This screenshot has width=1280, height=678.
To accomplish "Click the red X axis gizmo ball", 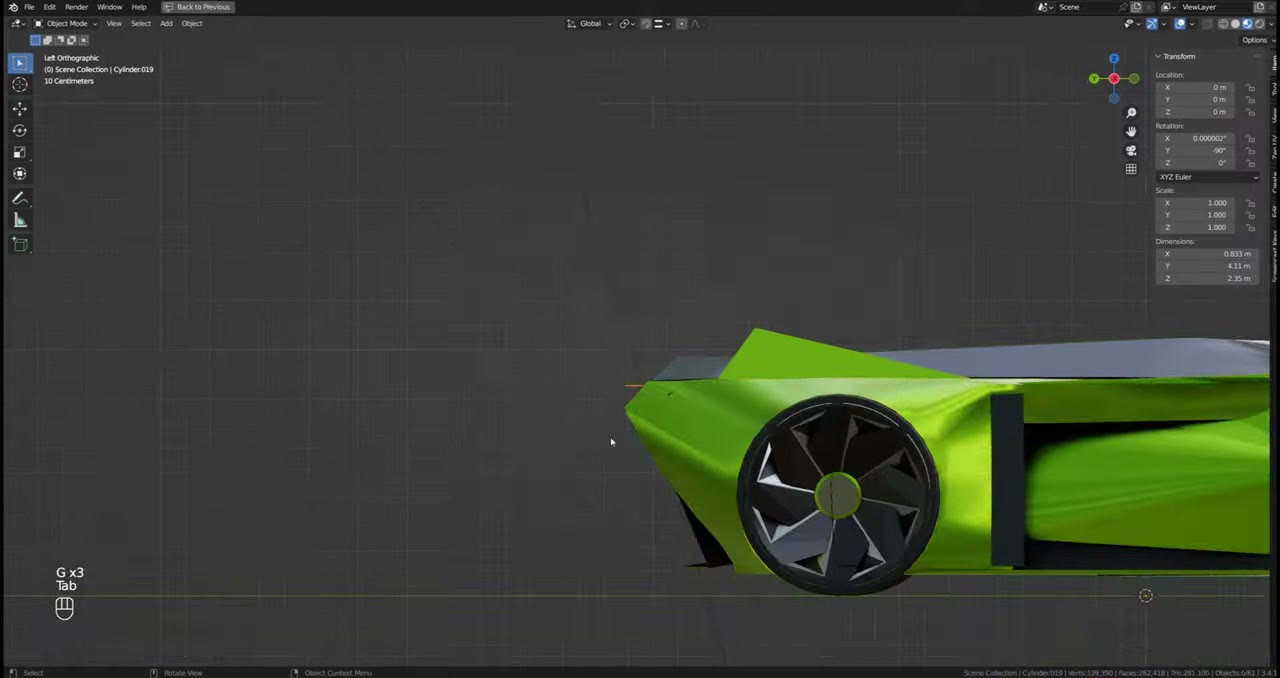I will (1114, 79).
